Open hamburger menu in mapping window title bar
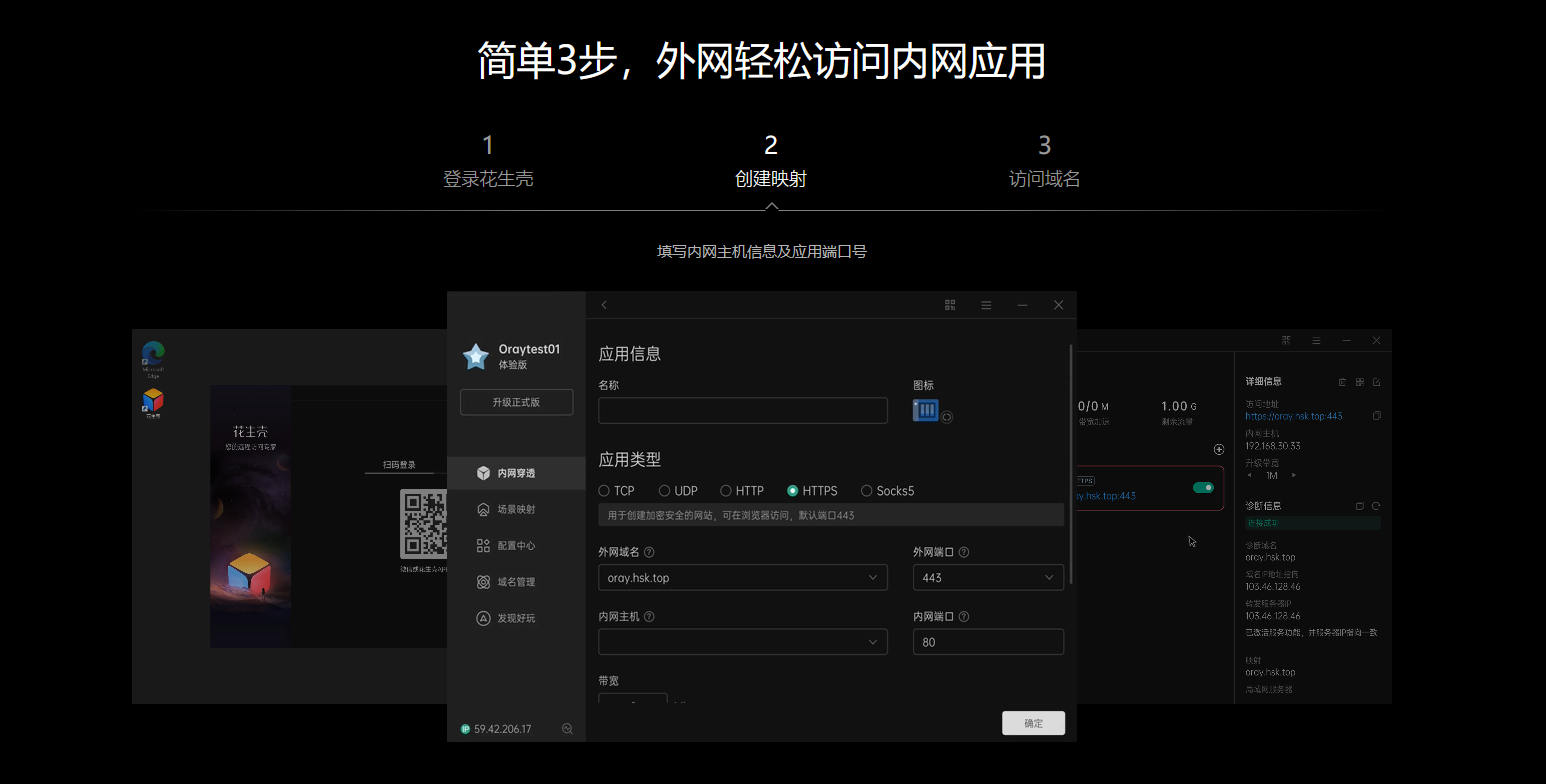 [986, 305]
